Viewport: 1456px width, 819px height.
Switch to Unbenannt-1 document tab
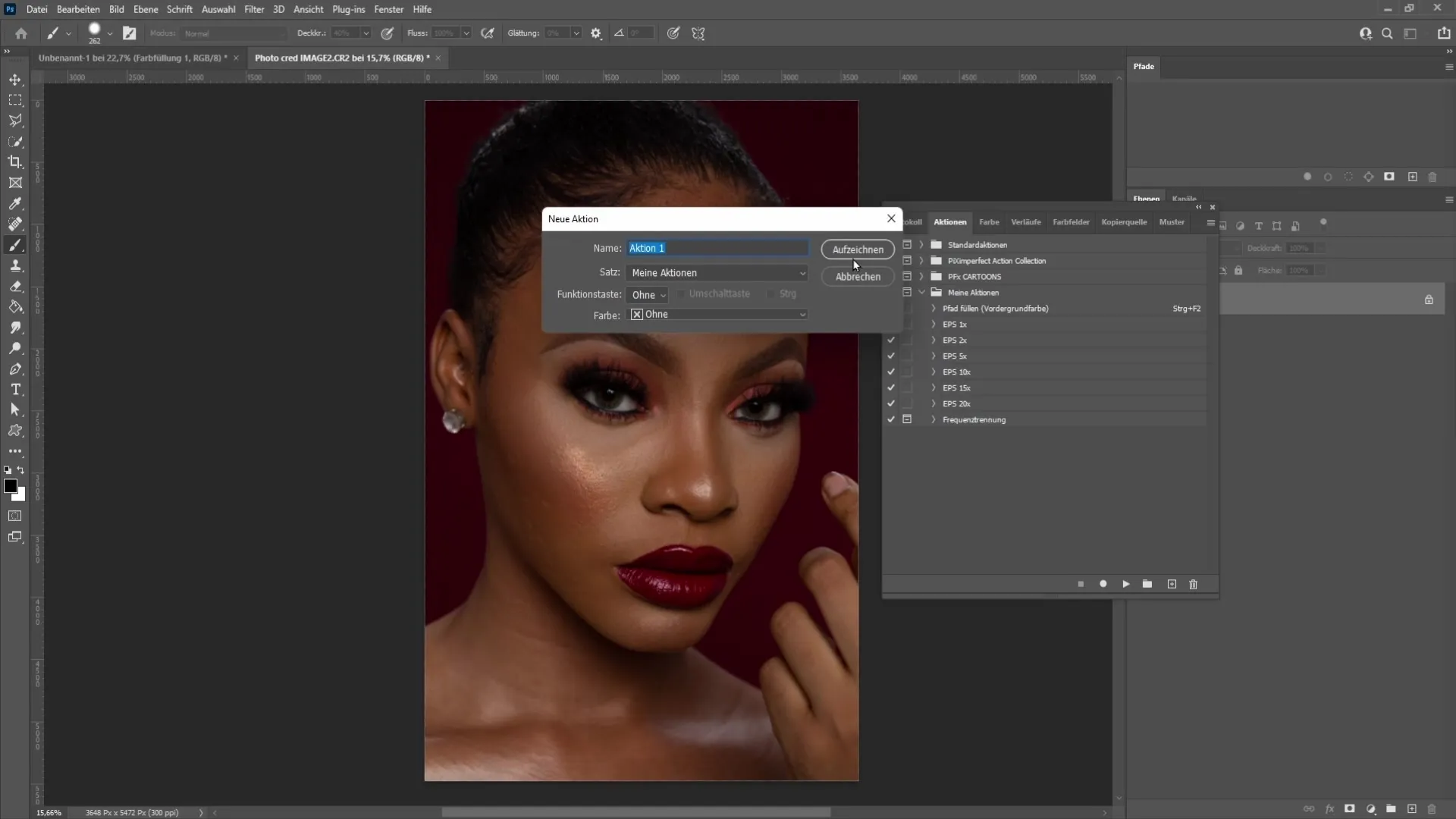tap(133, 58)
